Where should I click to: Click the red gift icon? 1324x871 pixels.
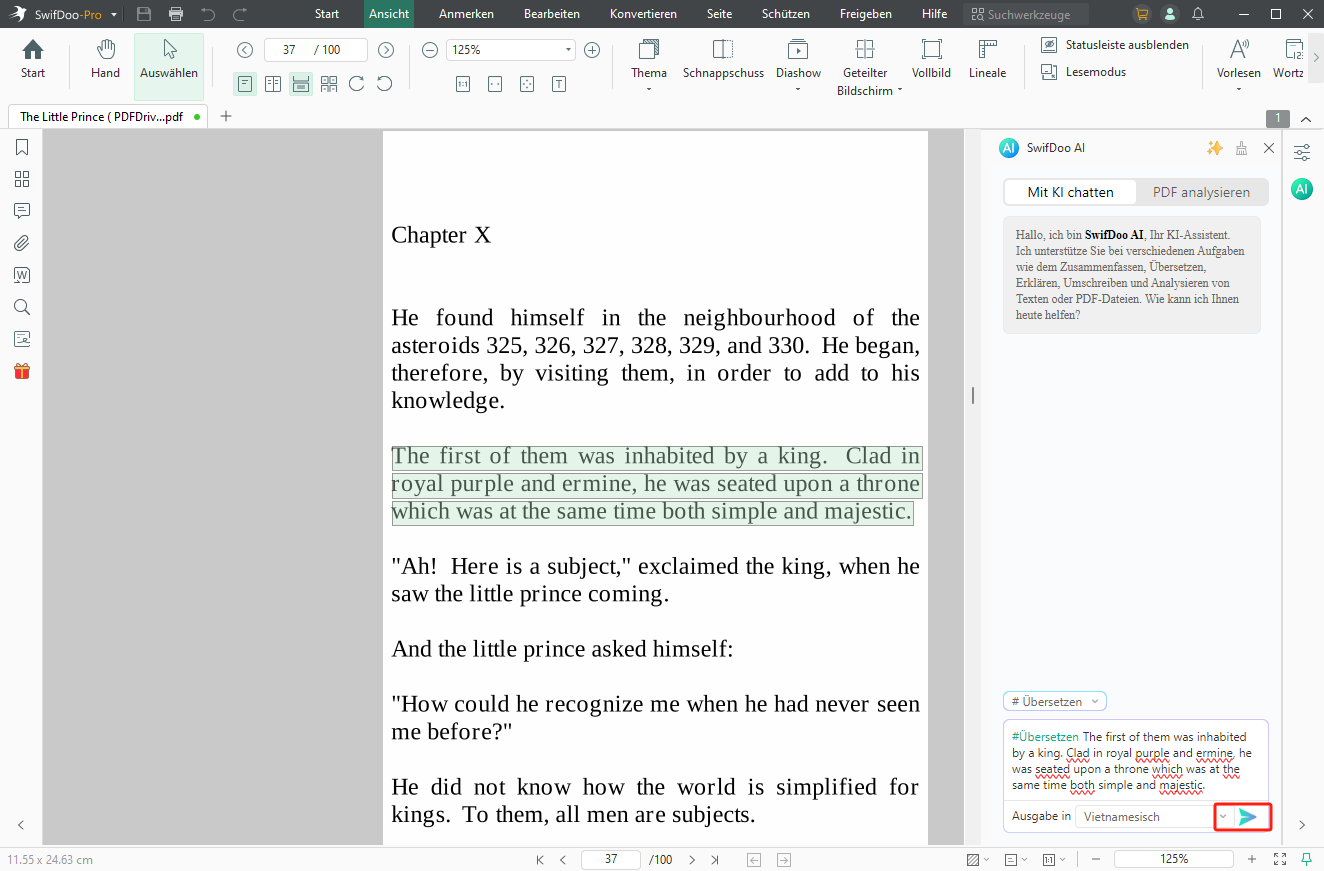click(x=22, y=371)
